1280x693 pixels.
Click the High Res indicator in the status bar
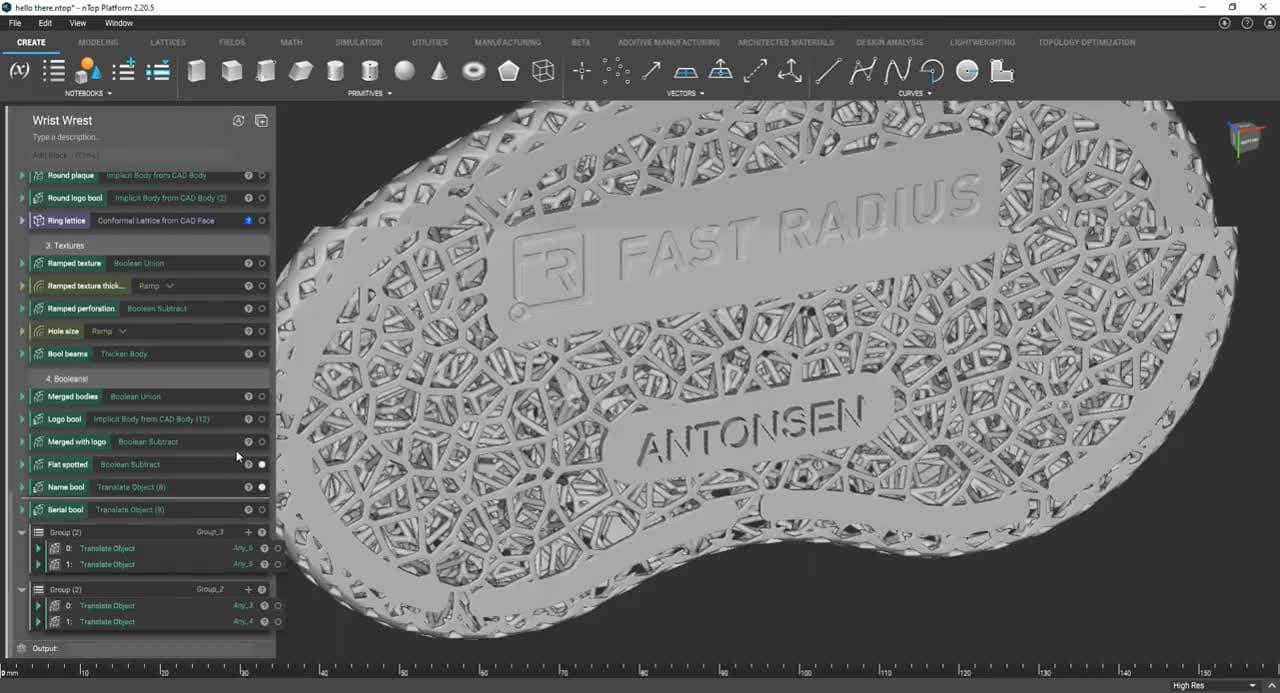pyautogui.click(x=1187, y=685)
